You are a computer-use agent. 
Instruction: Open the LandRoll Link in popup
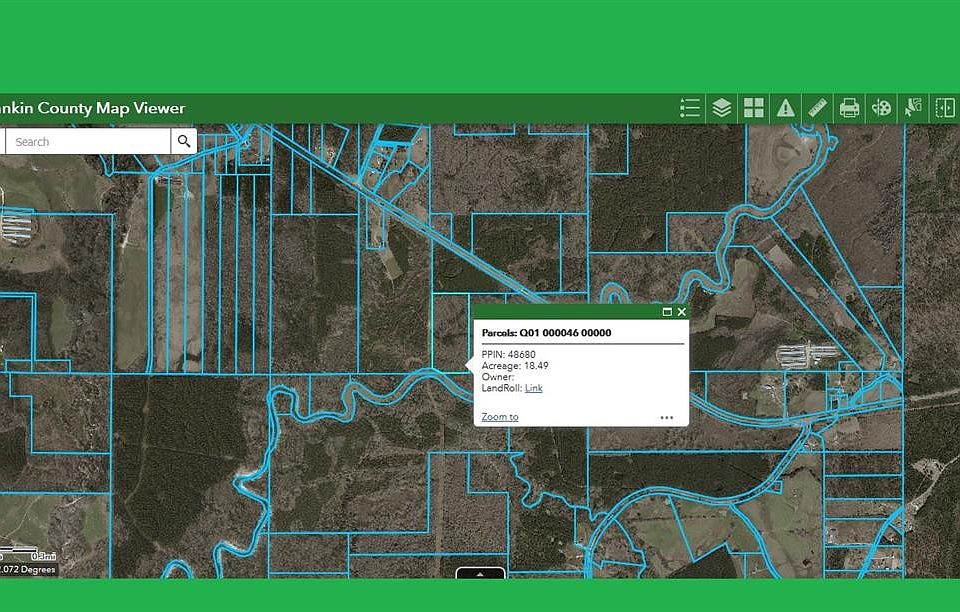534,388
